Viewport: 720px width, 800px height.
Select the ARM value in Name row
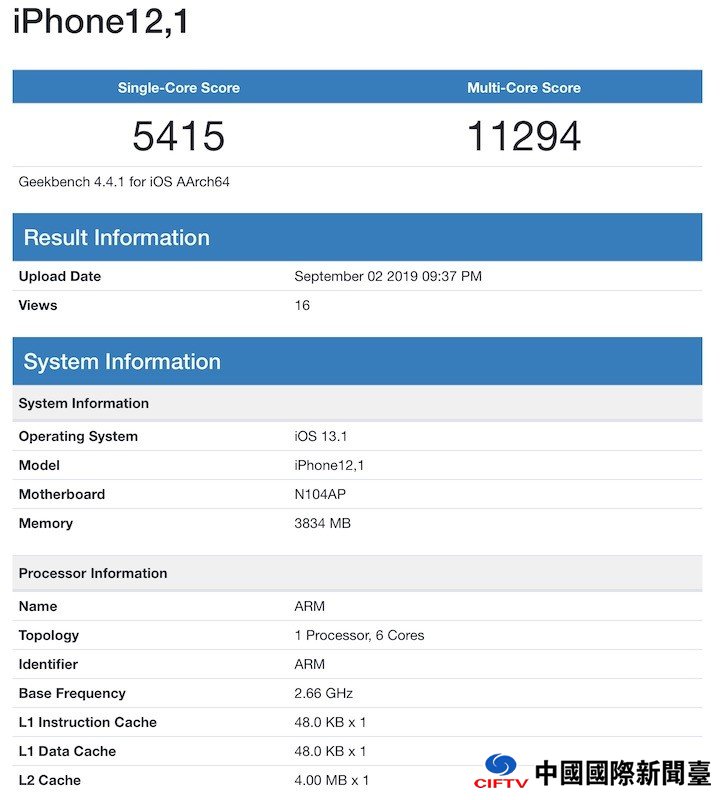(310, 607)
